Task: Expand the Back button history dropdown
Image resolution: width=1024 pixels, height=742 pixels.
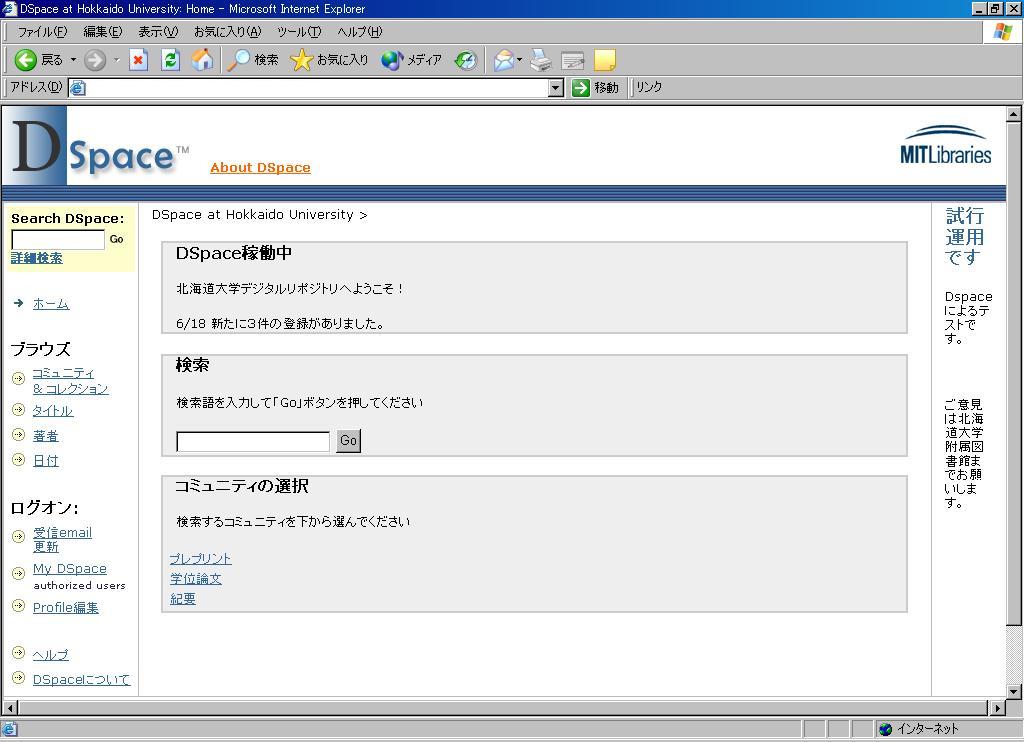Action: coord(73,60)
